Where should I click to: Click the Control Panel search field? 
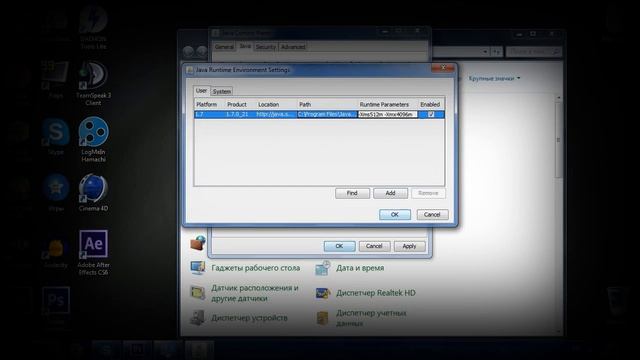[x=534, y=52]
